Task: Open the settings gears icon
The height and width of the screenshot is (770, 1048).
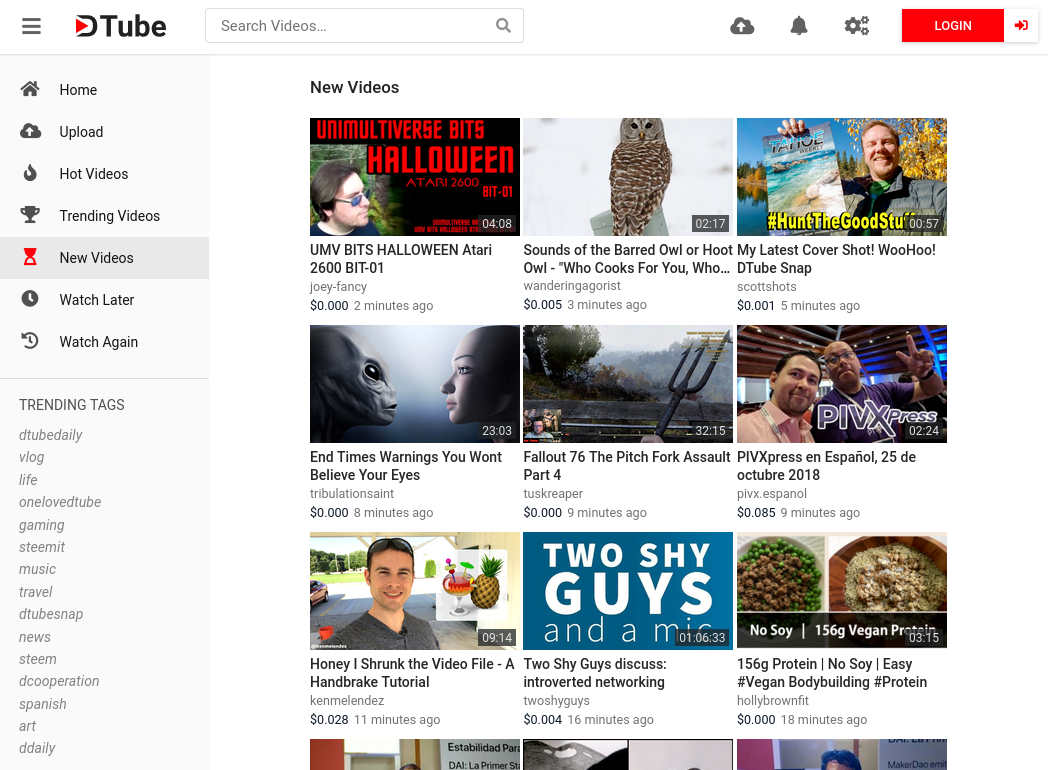Action: click(856, 26)
